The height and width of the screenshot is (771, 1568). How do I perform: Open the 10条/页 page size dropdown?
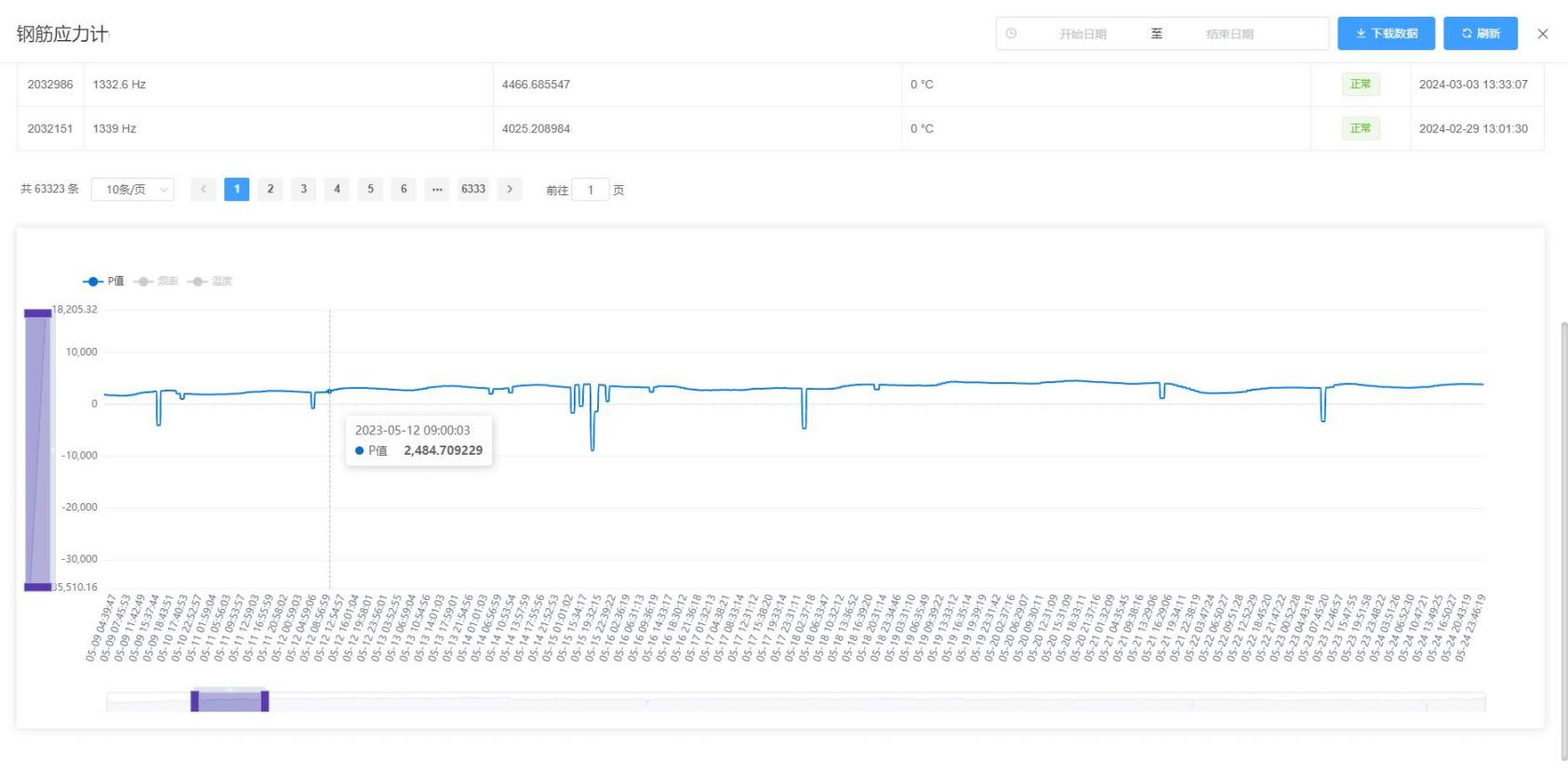133,190
